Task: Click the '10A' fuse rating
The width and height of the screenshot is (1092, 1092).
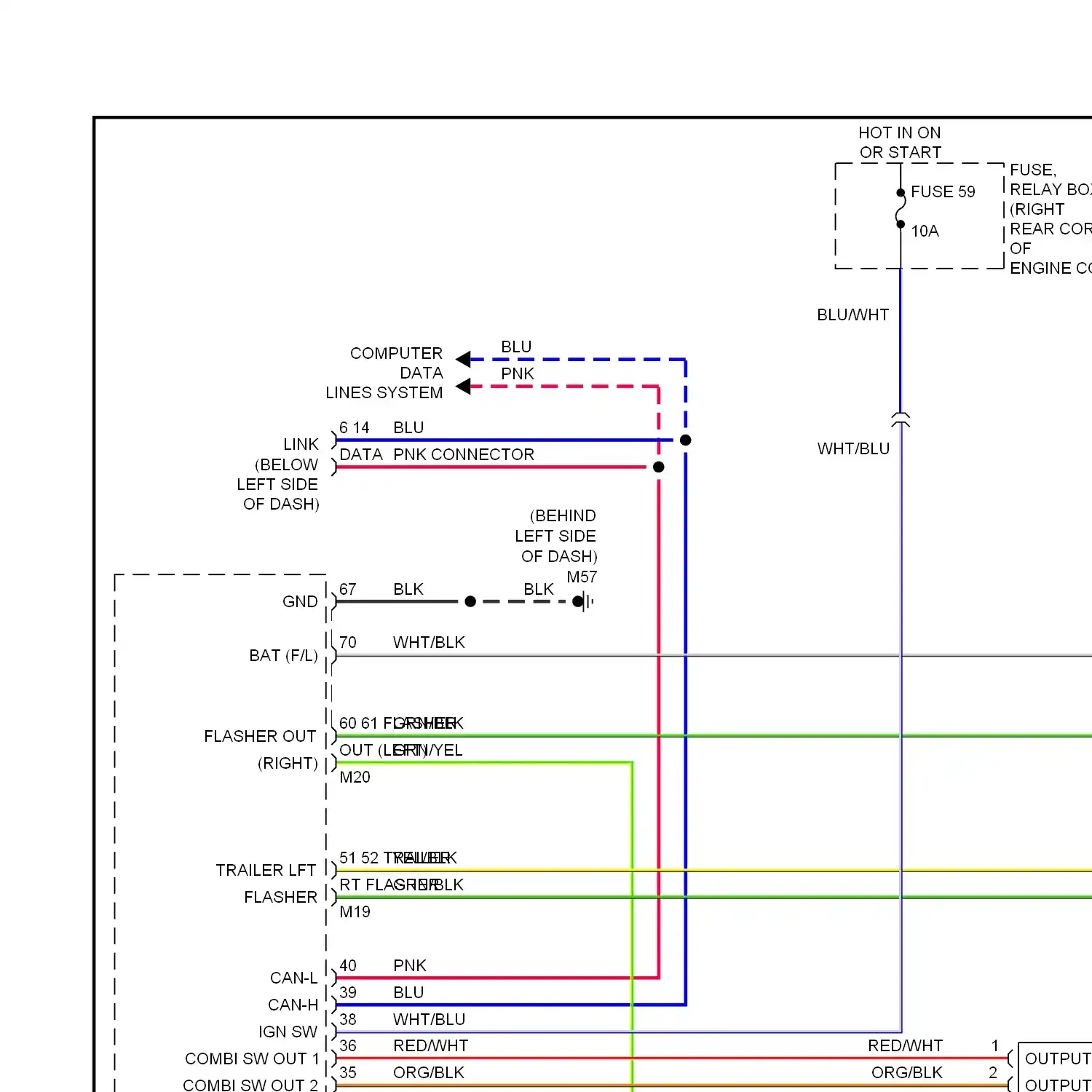Action: [x=925, y=231]
